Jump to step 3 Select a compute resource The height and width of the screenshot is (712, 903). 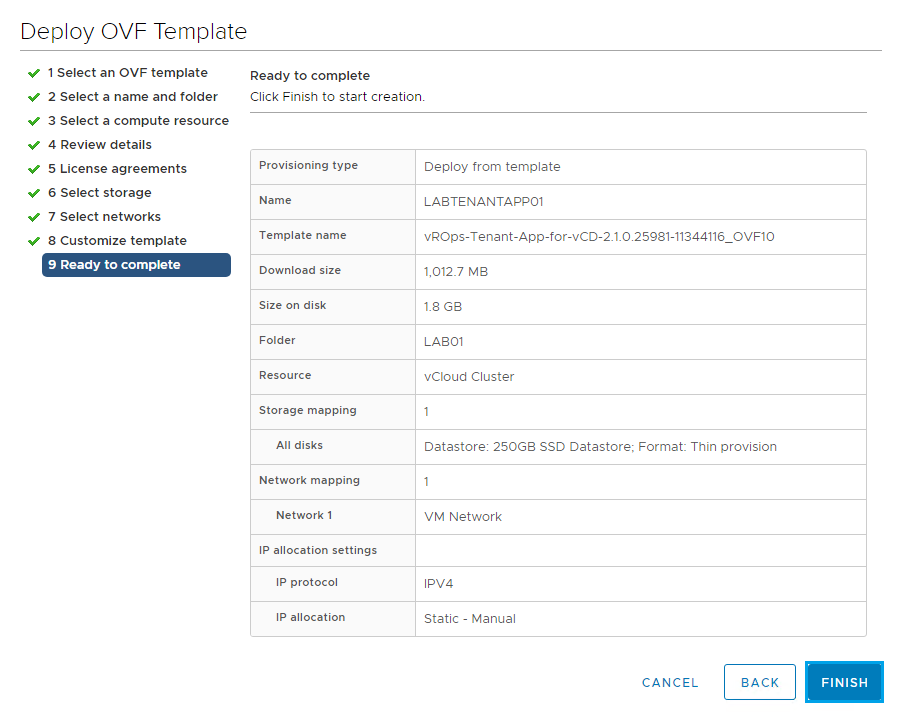(x=138, y=121)
